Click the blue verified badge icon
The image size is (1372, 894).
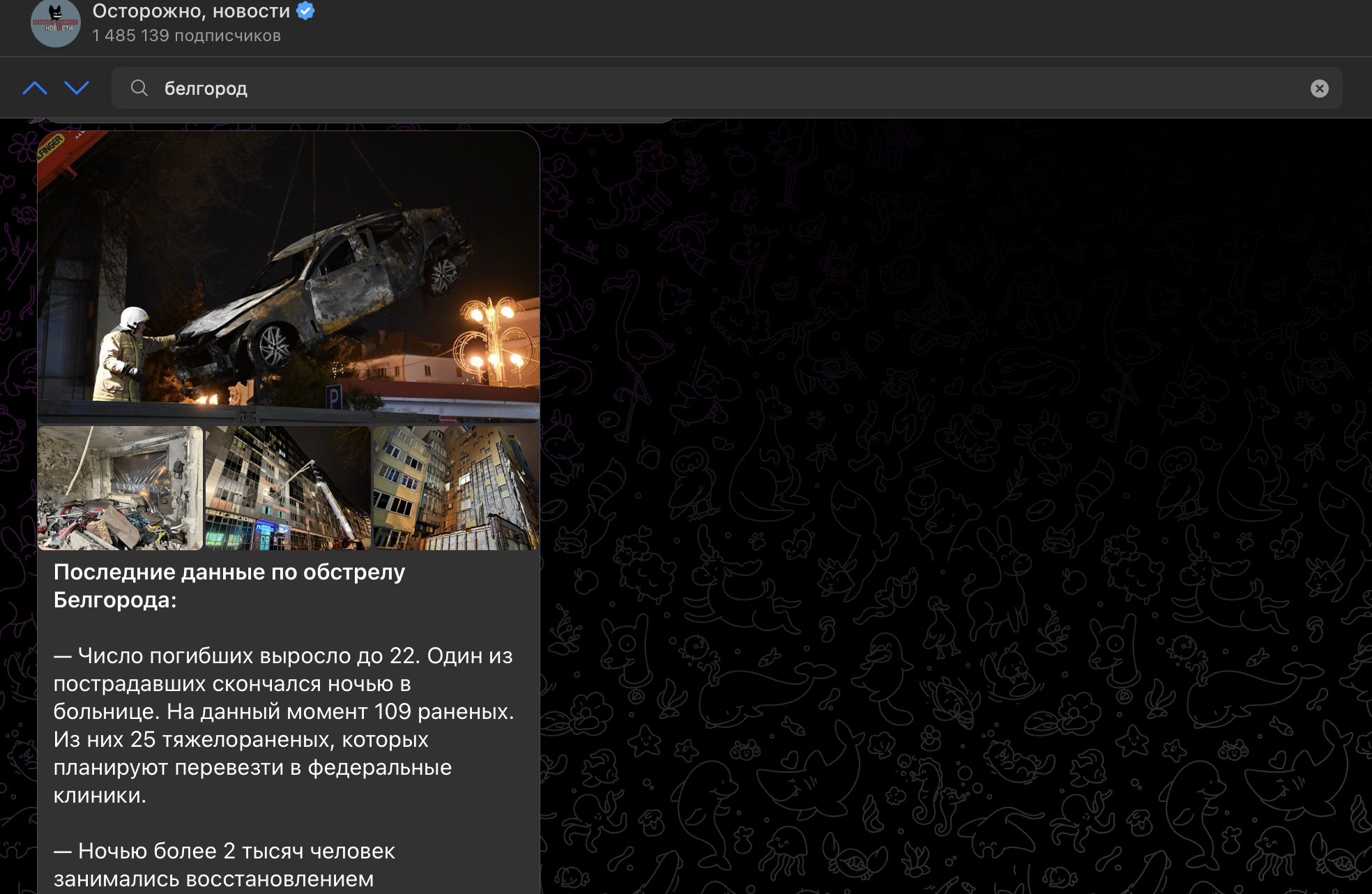coord(305,10)
